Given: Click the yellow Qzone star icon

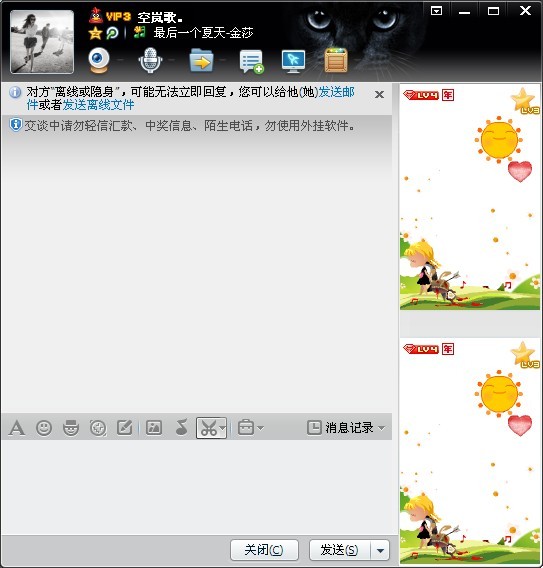Looking at the screenshot, I should point(95,33).
